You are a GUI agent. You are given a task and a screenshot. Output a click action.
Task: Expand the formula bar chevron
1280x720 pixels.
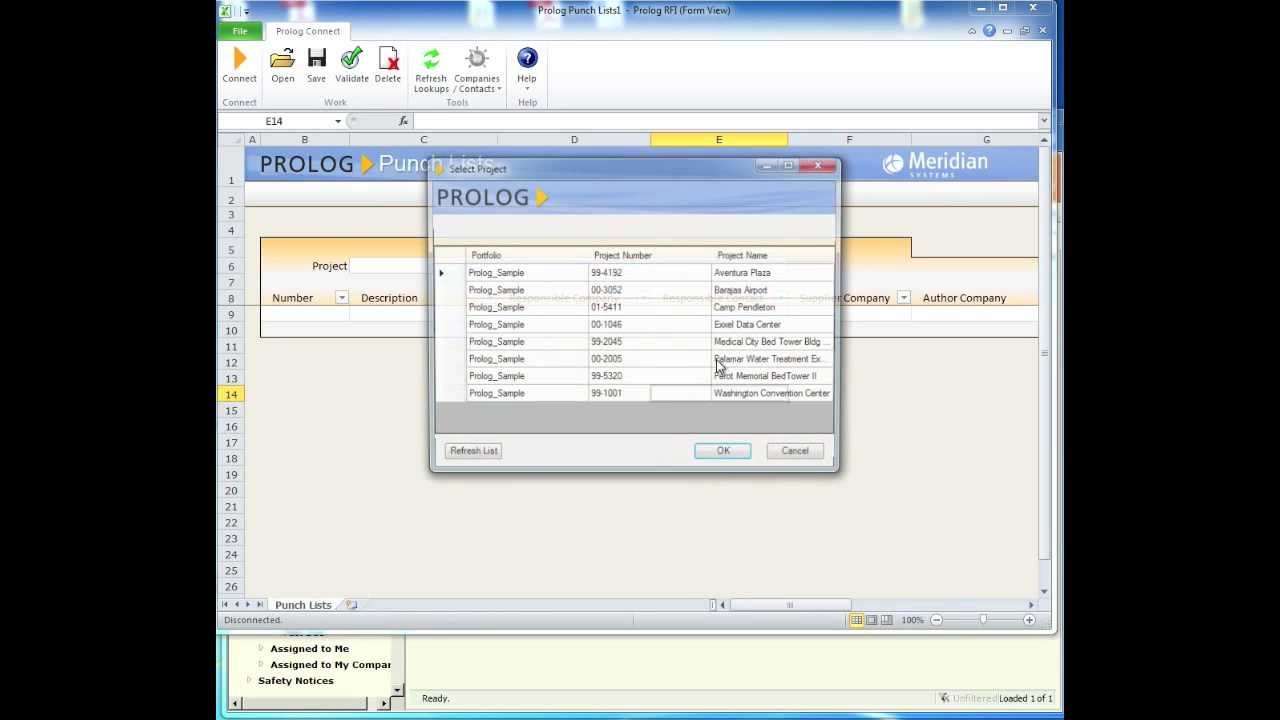point(1044,121)
